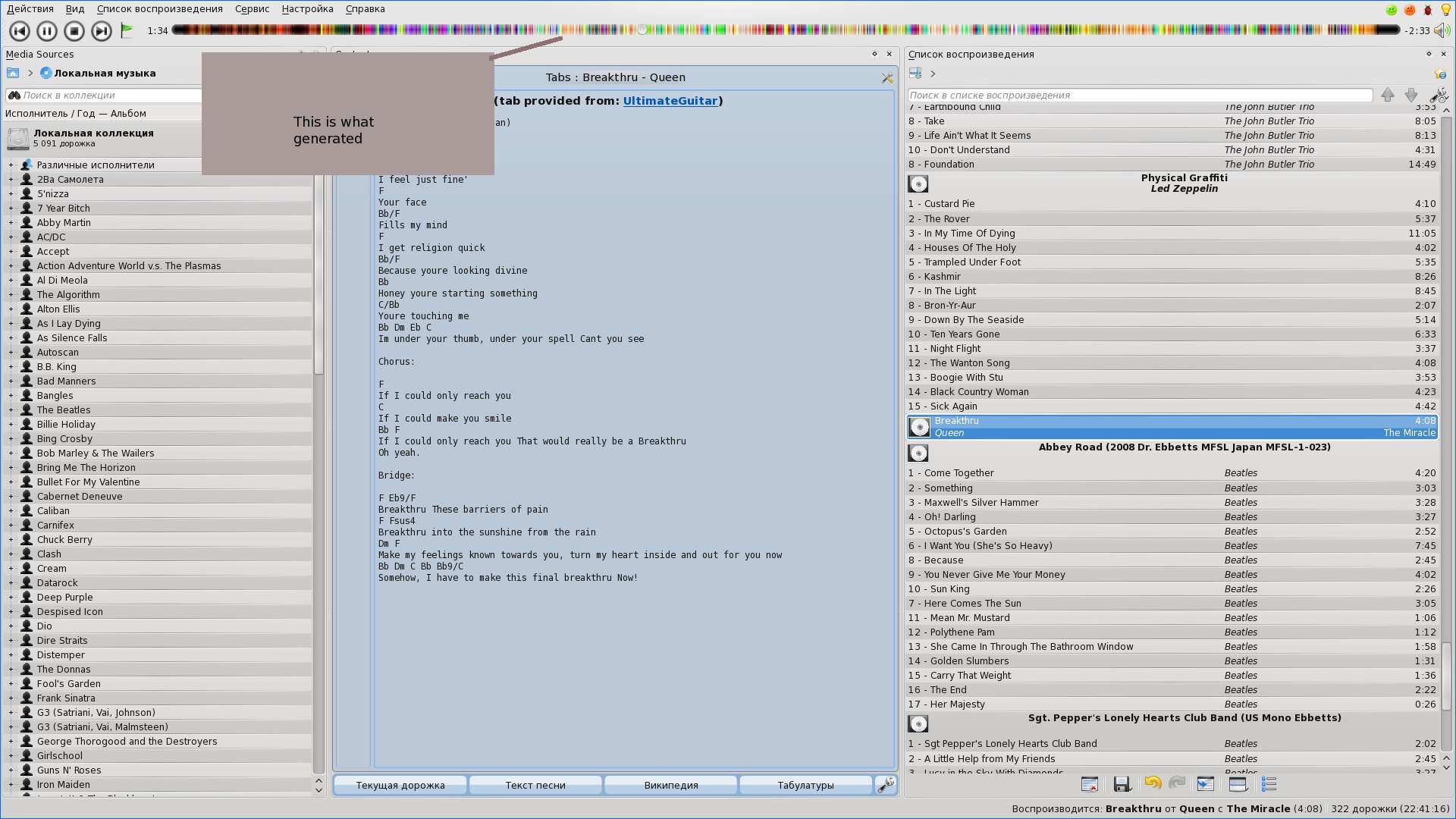Open the Действия menu
Image resolution: width=1456 pixels, height=819 pixels.
(x=30, y=9)
